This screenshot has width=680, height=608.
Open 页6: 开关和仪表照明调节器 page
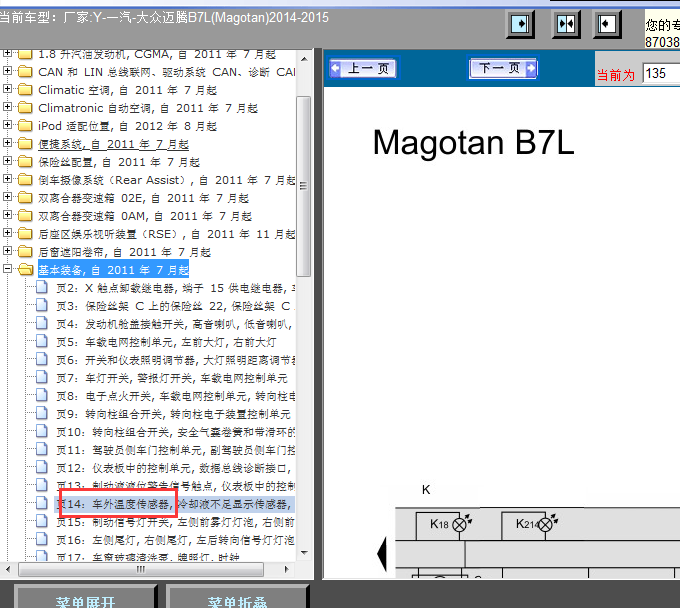(x=176, y=360)
